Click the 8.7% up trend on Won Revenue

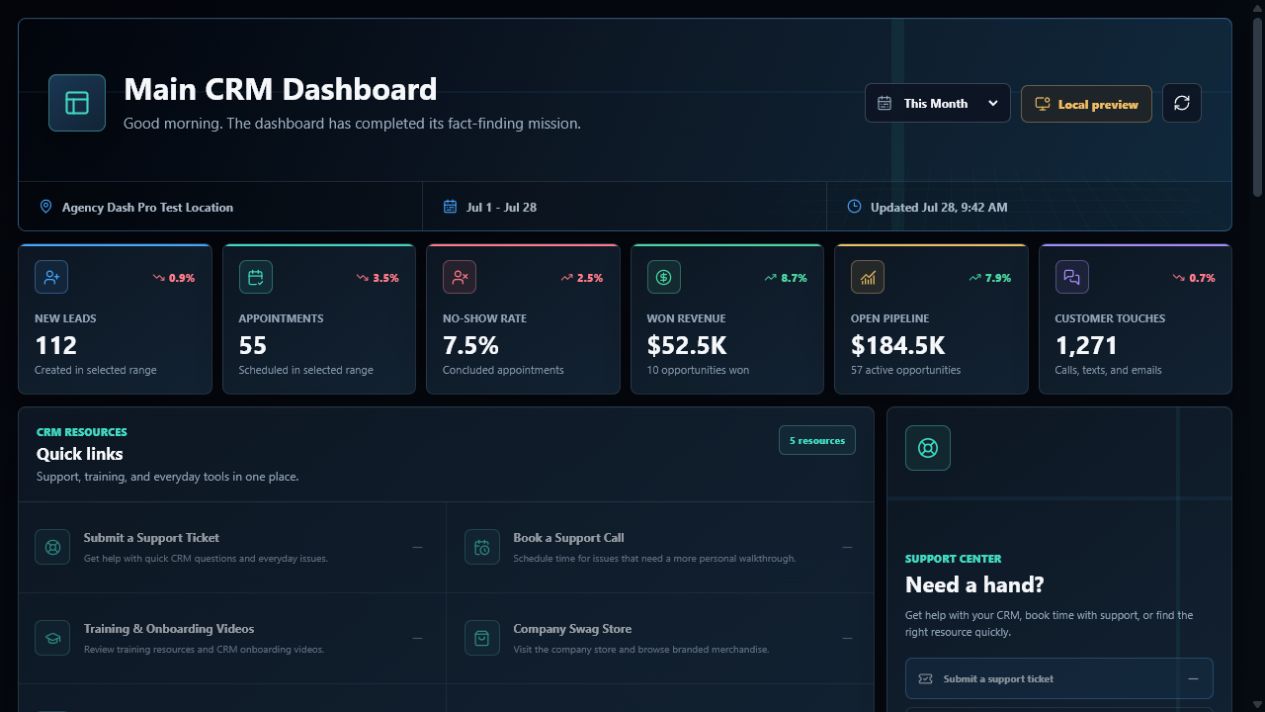coord(786,278)
